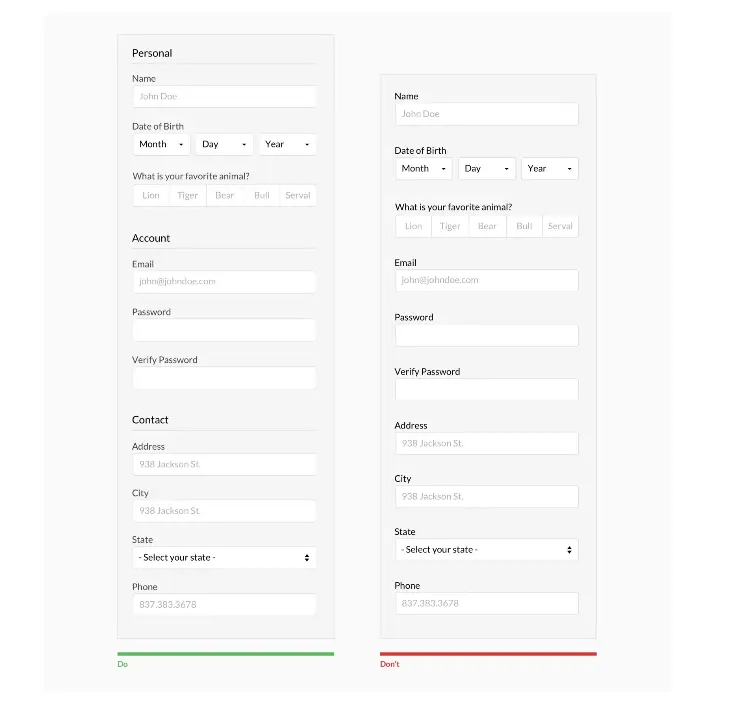Select Tiger in the left form's animal options
730x708 pixels.
(x=188, y=196)
